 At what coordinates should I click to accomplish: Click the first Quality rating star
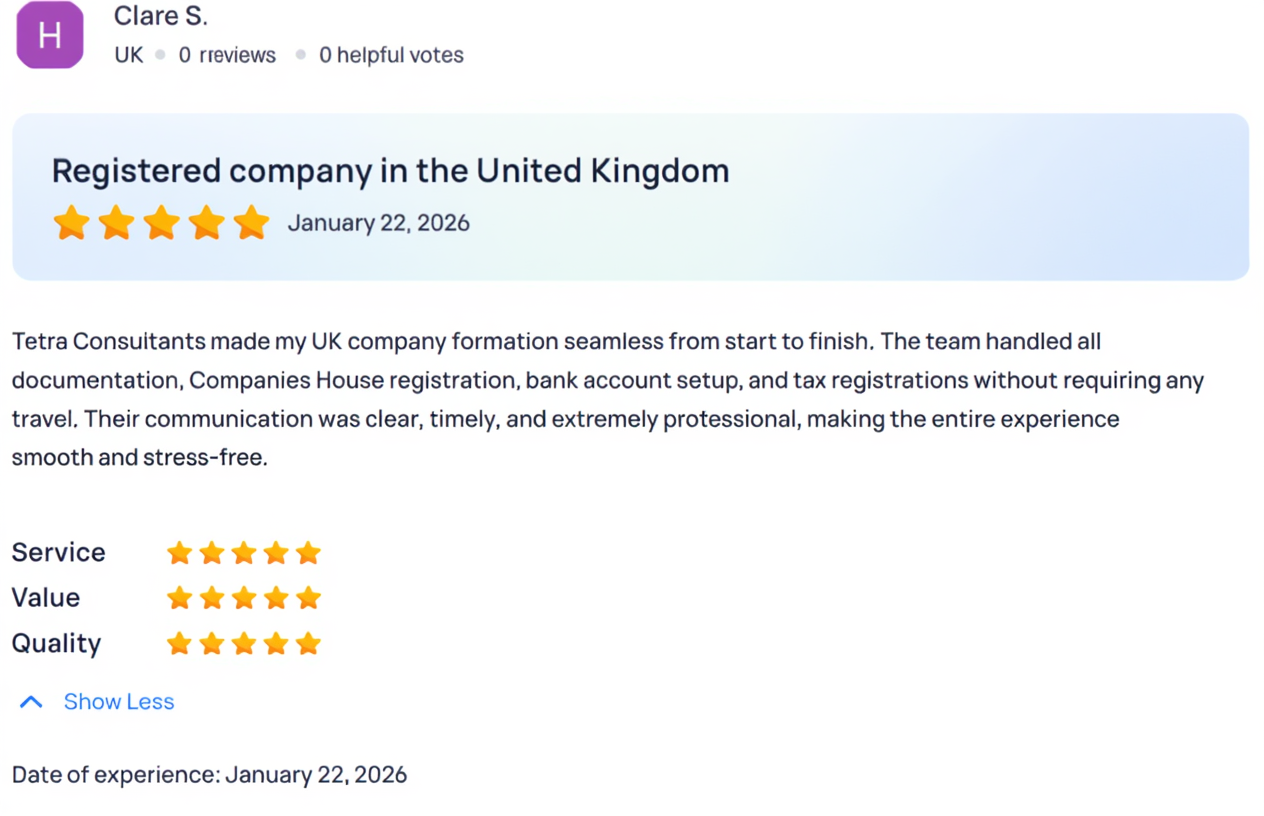coord(179,643)
